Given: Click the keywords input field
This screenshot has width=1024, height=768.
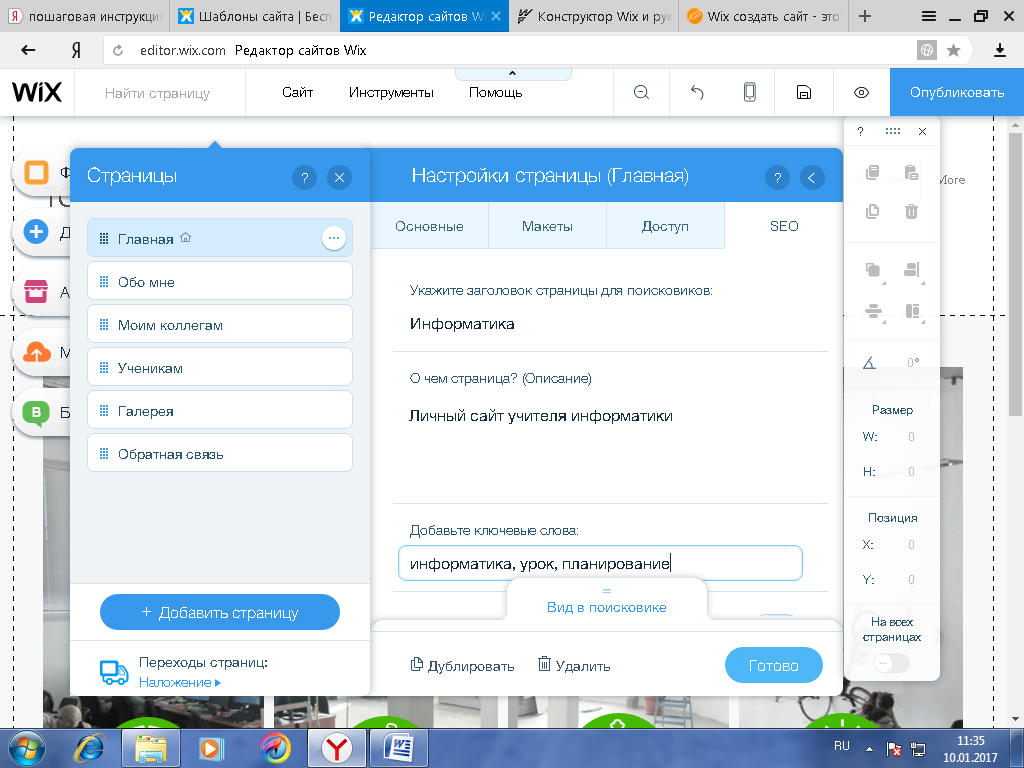Looking at the screenshot, I should click(600, 563).
